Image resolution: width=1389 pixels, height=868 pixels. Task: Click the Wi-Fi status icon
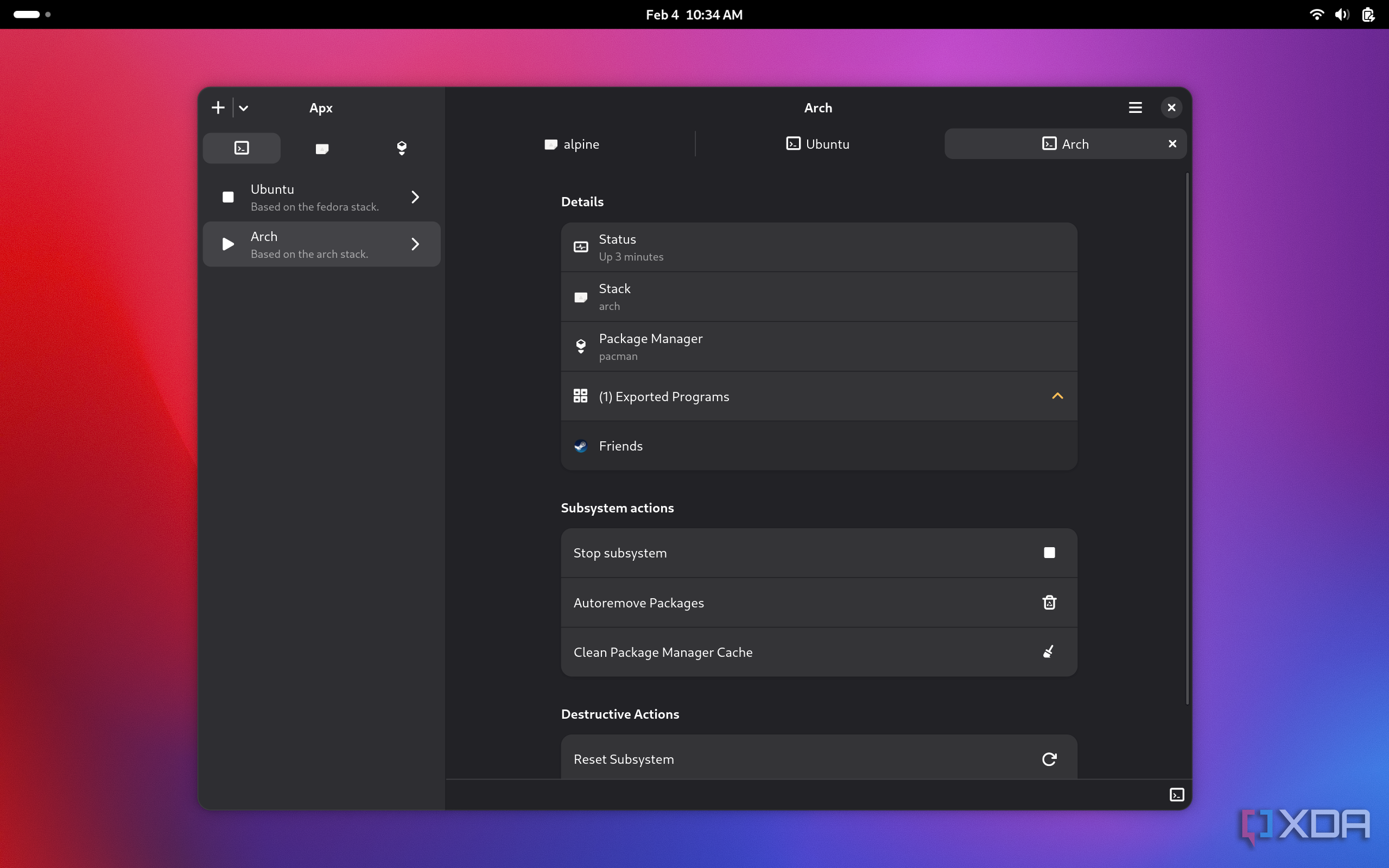coord(1317,14)
